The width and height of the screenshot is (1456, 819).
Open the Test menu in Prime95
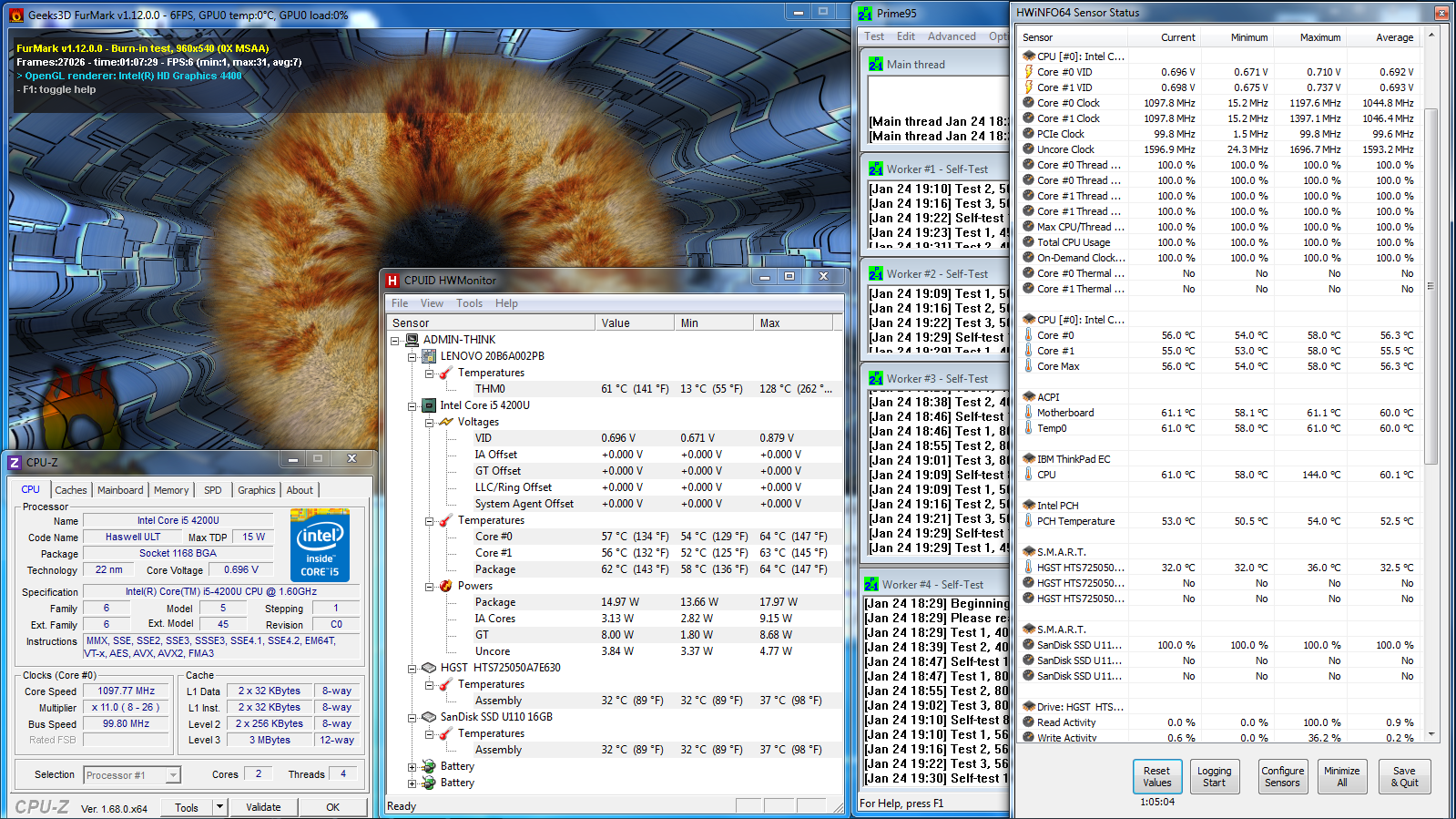[x=874, y=36]
